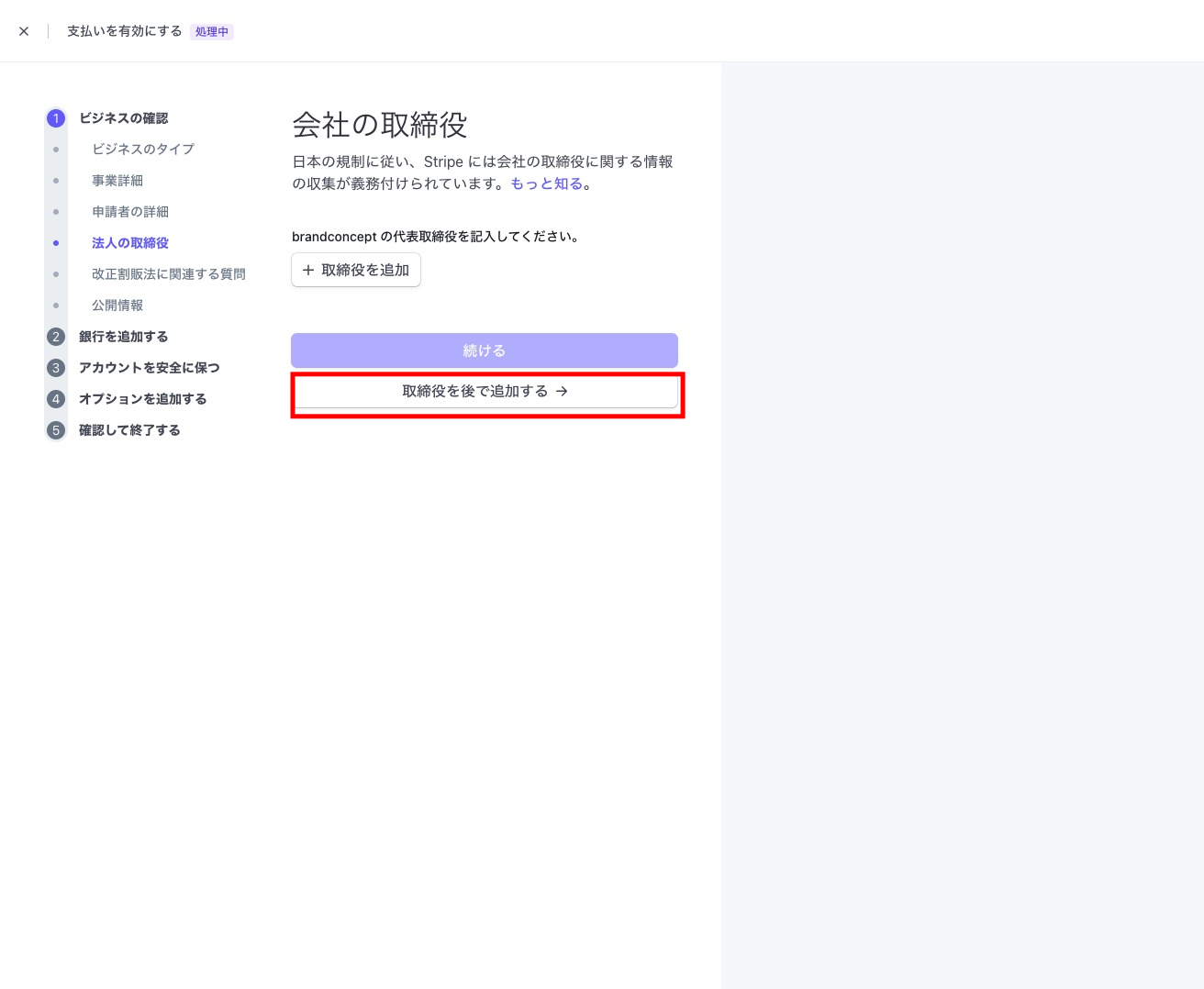1204x989 pixels.
Task: Click the plus icon on 取締役を追加
Action: (308, 271)
